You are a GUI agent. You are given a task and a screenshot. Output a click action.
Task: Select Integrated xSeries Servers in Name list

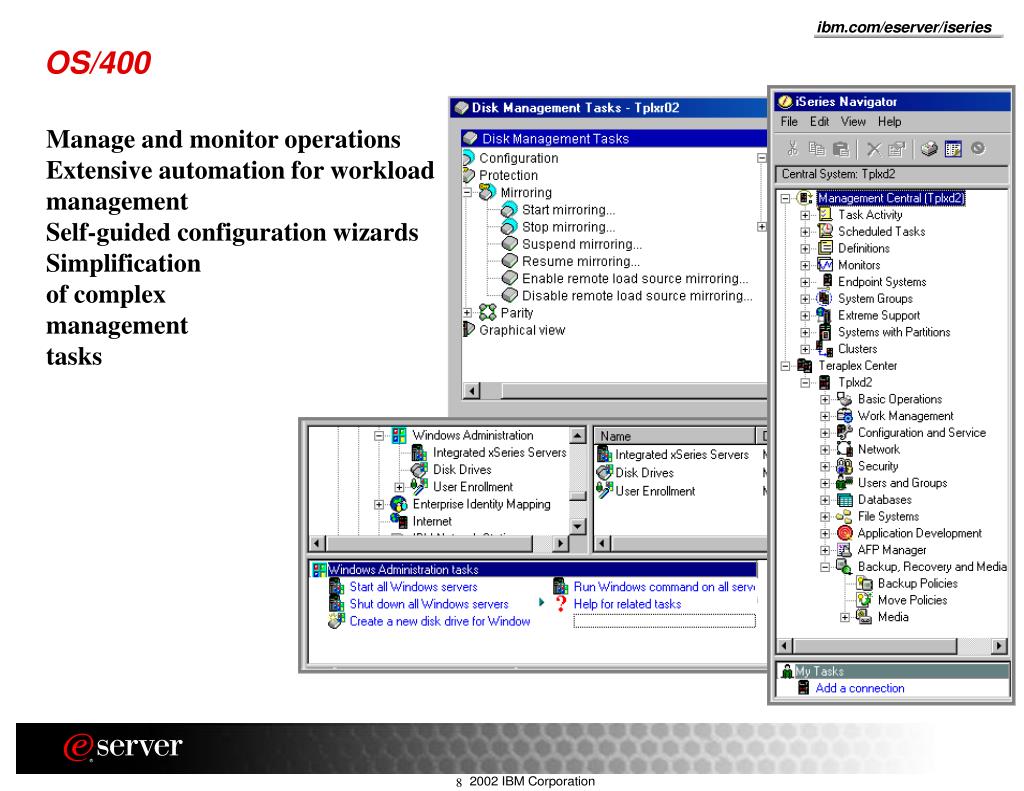point(682,454)
